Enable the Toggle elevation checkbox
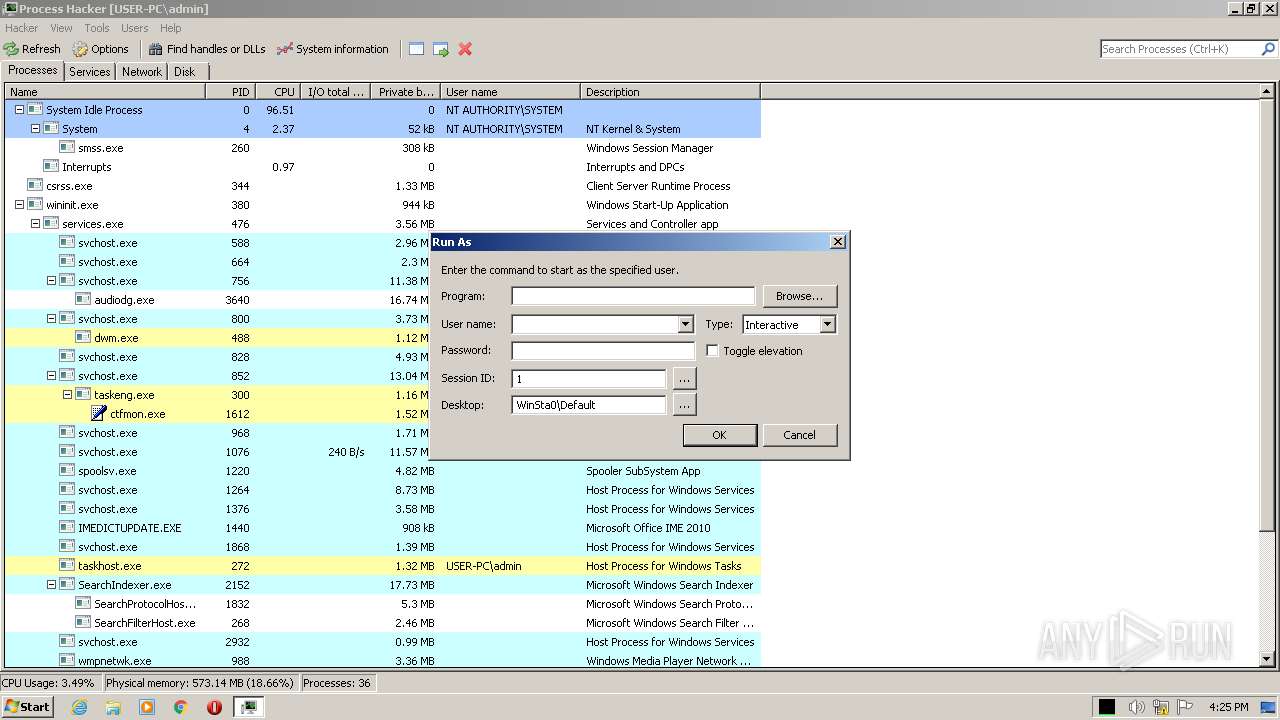1280x720 pixels. (x=712, y=351)
